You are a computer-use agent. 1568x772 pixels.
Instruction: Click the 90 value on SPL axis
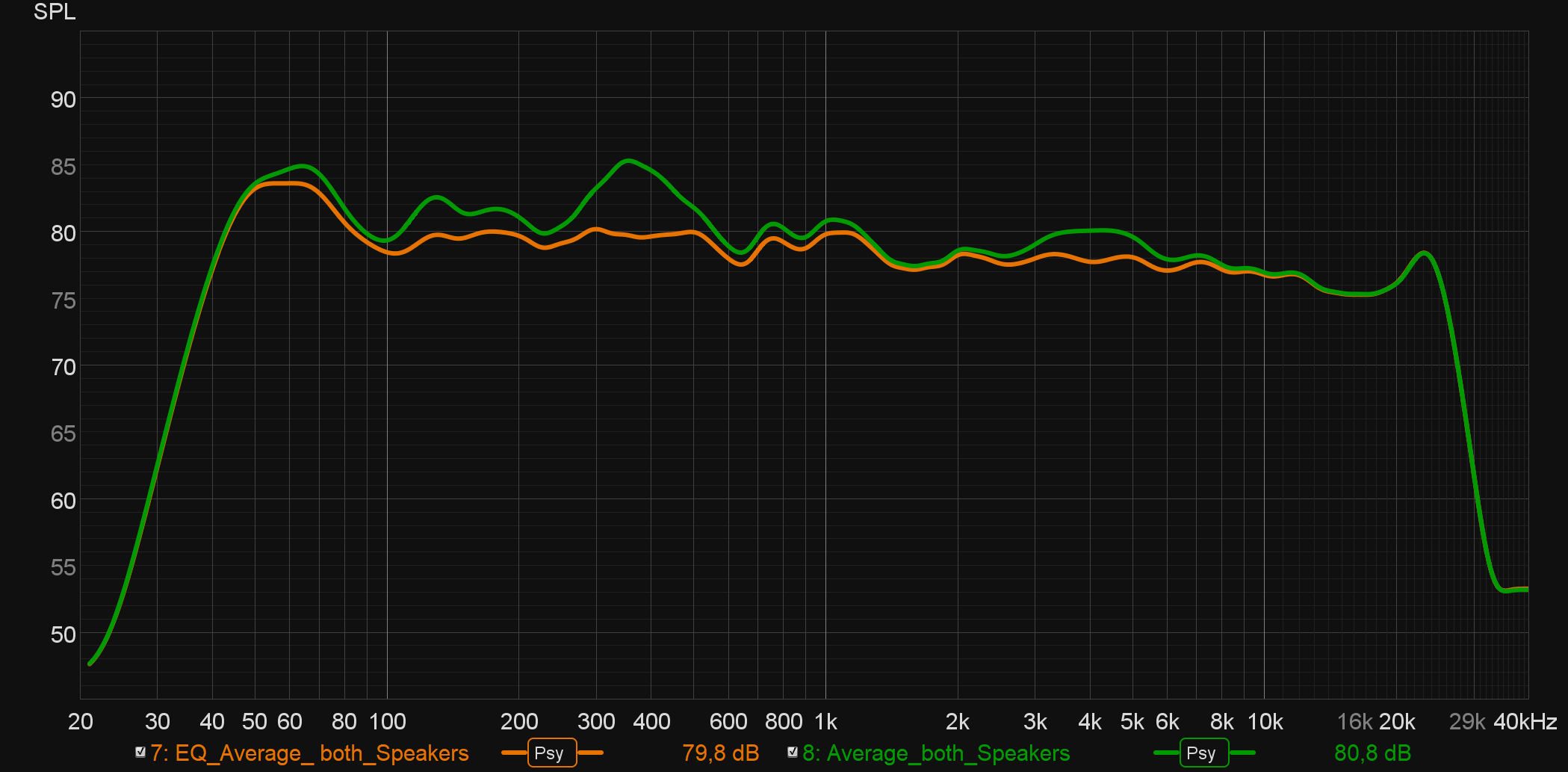pos(63,99)
